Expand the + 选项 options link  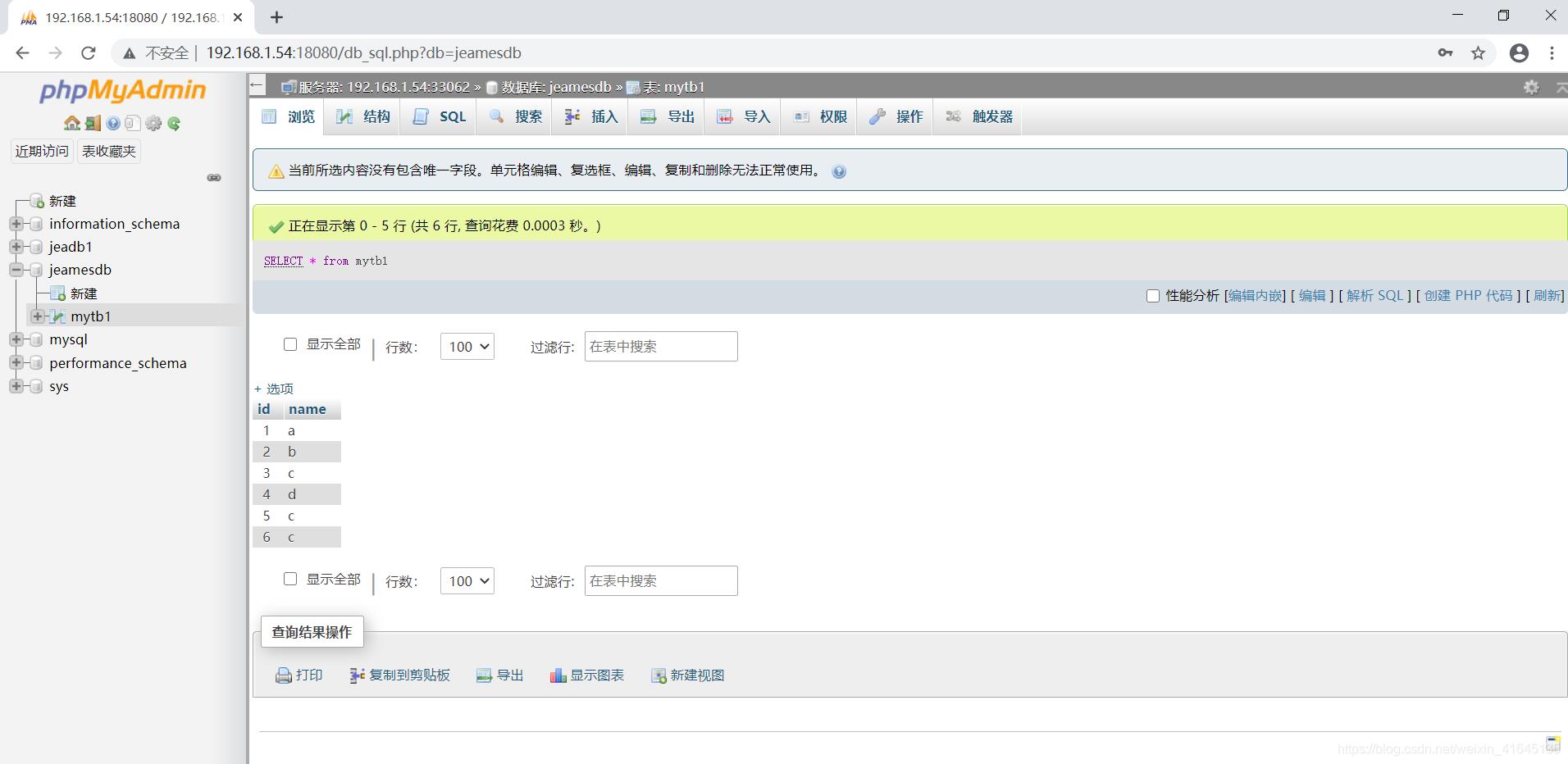tap(274, 389)
